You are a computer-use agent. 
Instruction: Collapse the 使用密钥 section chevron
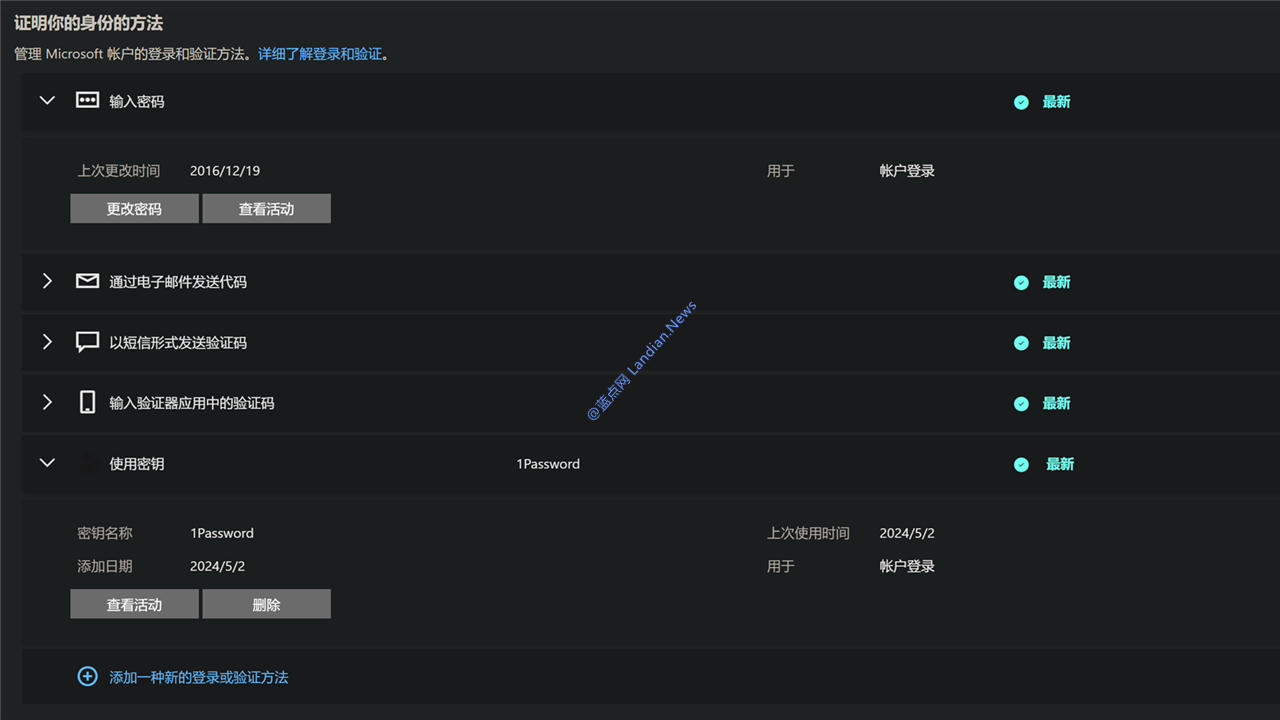click(x=47, y=462)
